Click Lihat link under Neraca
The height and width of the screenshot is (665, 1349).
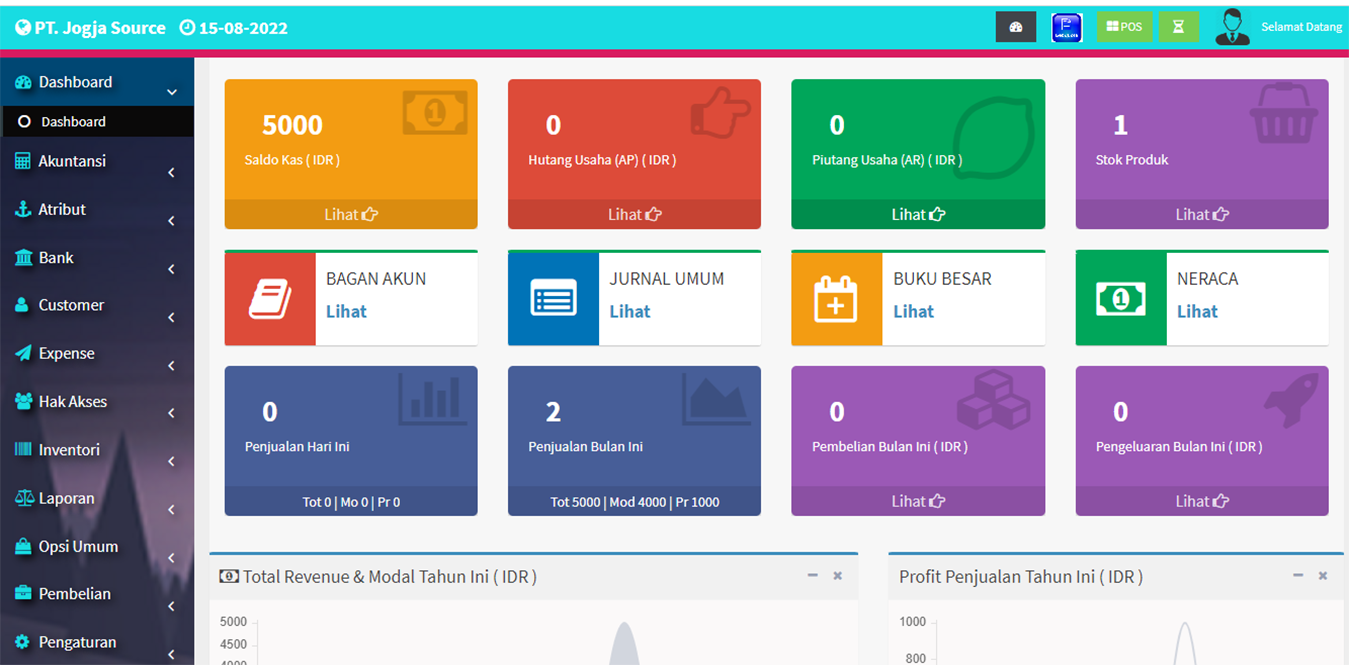point(1197,312)
